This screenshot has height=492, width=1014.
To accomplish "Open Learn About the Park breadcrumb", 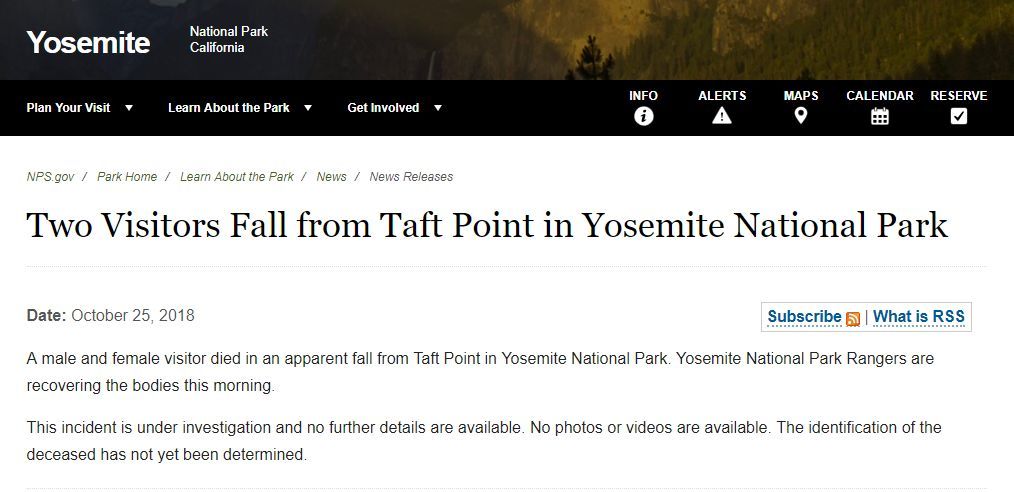I will tap(237, 177).
